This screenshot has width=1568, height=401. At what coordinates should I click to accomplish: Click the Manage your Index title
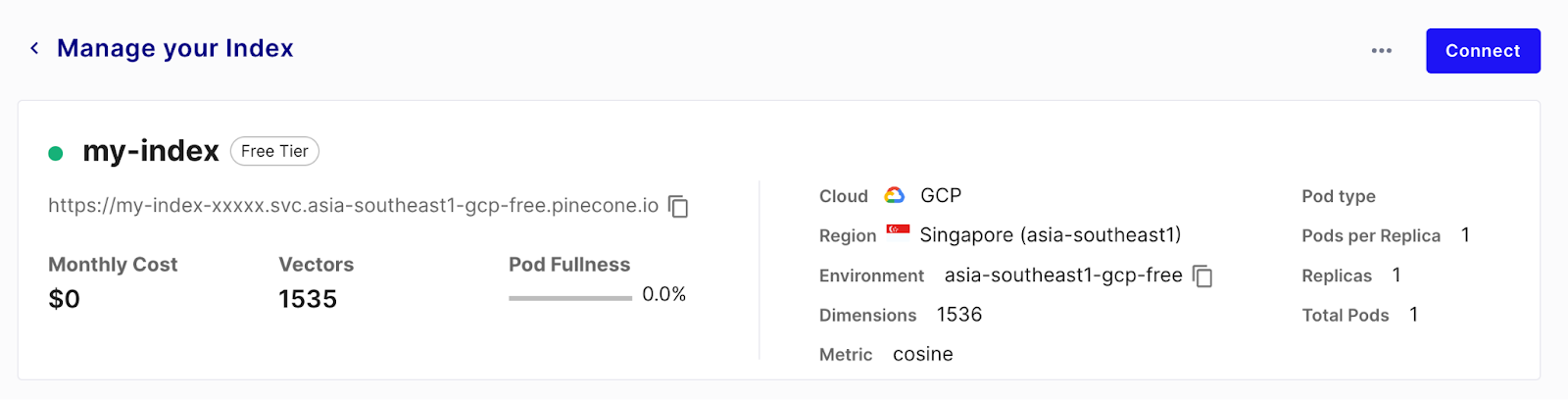(x=175, y=48)
